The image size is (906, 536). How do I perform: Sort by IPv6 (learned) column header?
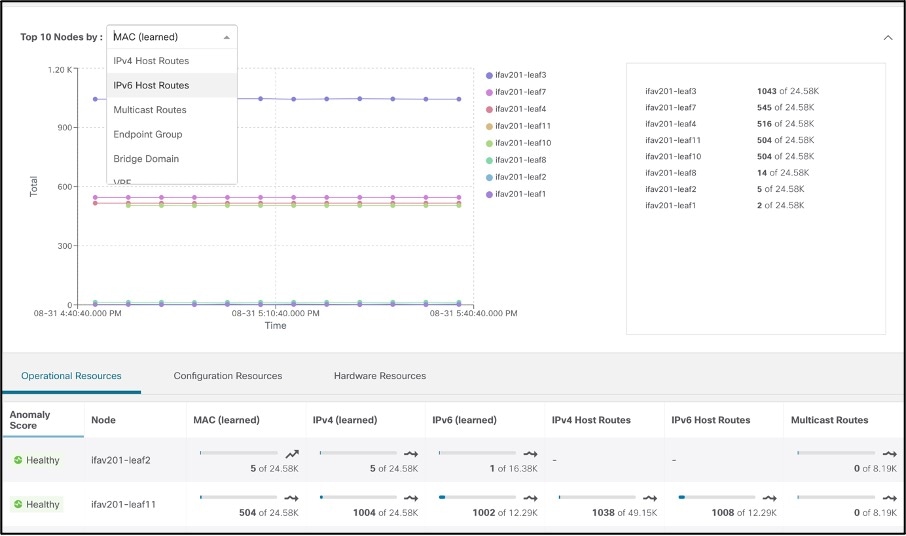[x=485, y=420]
